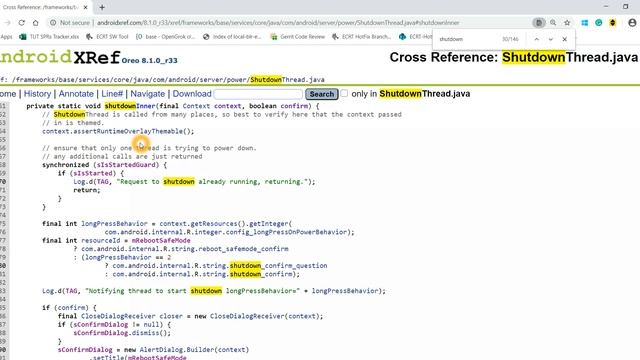Click reboot_safemode_confirm symbol
Image resolution: width=640 pixels, height=360 pixels.
[243, 249]
